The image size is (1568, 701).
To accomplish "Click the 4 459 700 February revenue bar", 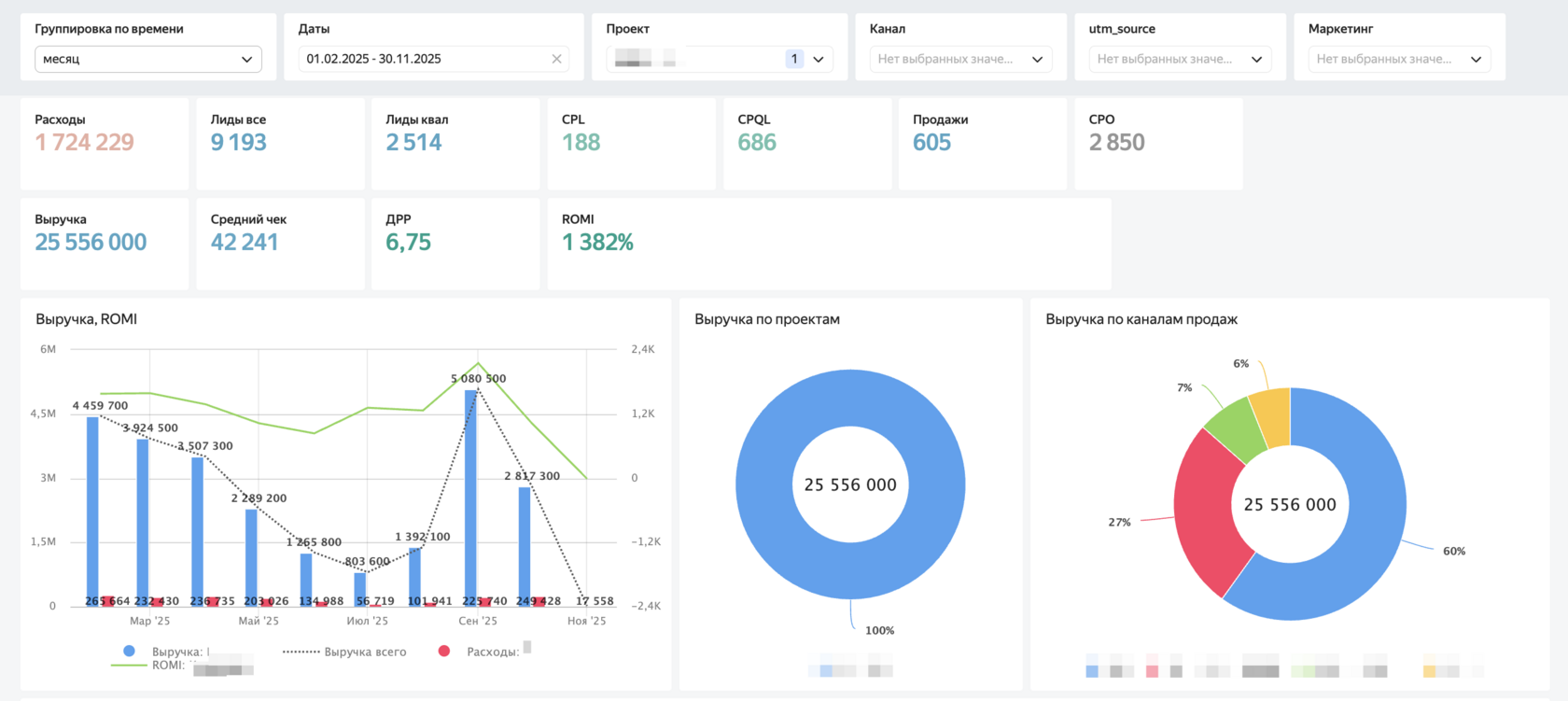I will point(92,511).
